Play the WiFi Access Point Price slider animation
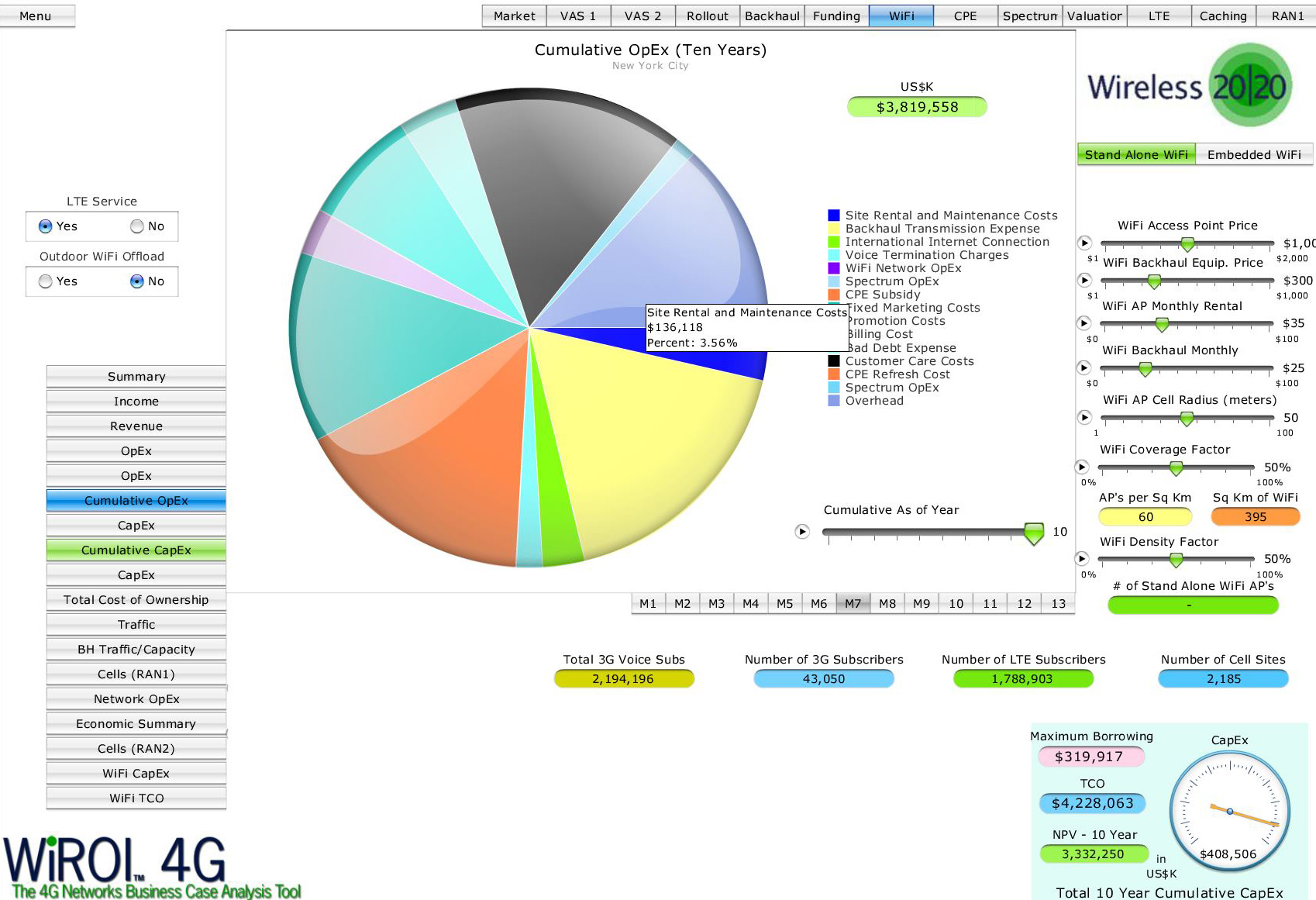This screenshot has height=900, width=1316. point(1084,243)
